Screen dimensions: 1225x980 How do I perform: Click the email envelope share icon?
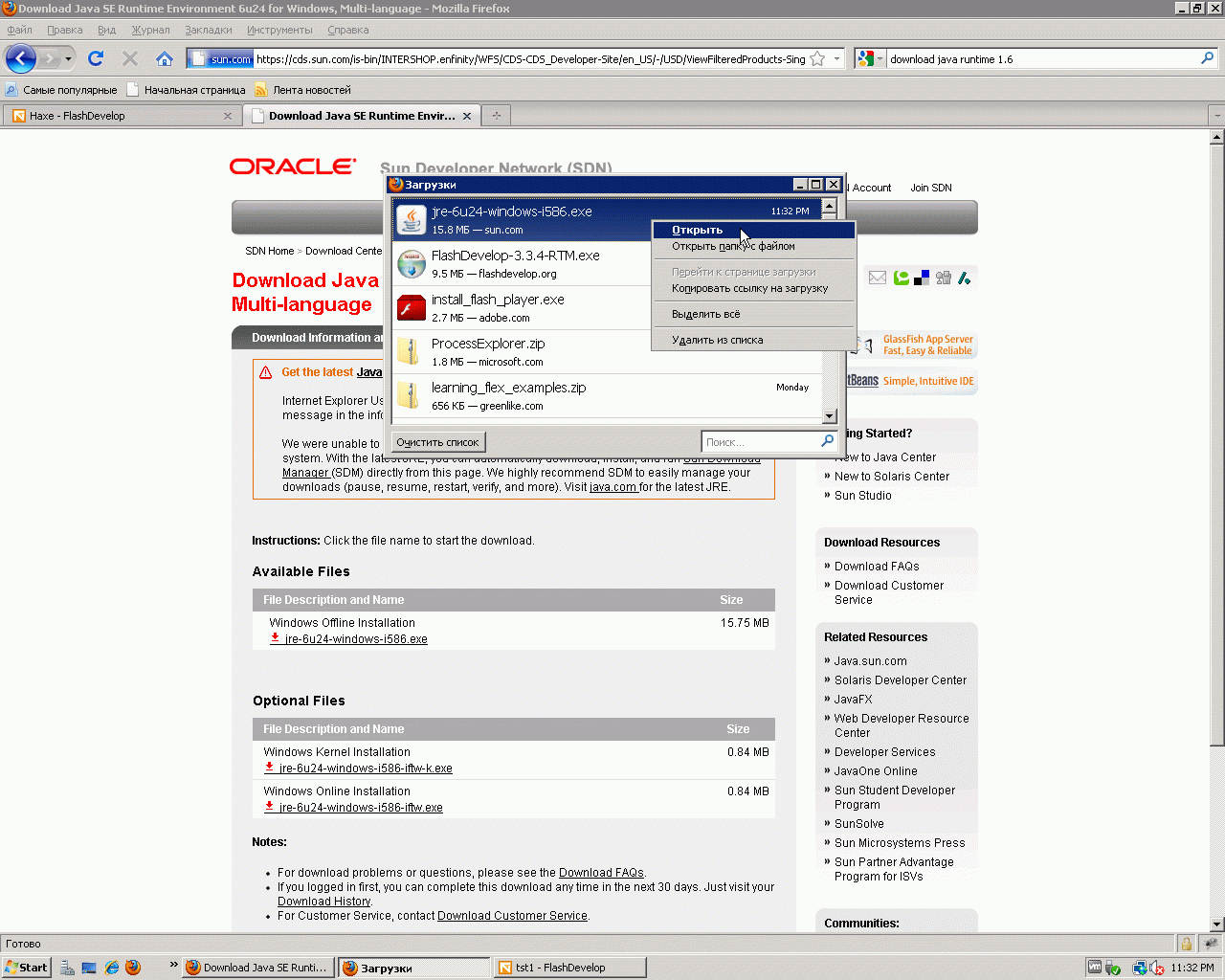pyautogui.click(x=878, y=278)
